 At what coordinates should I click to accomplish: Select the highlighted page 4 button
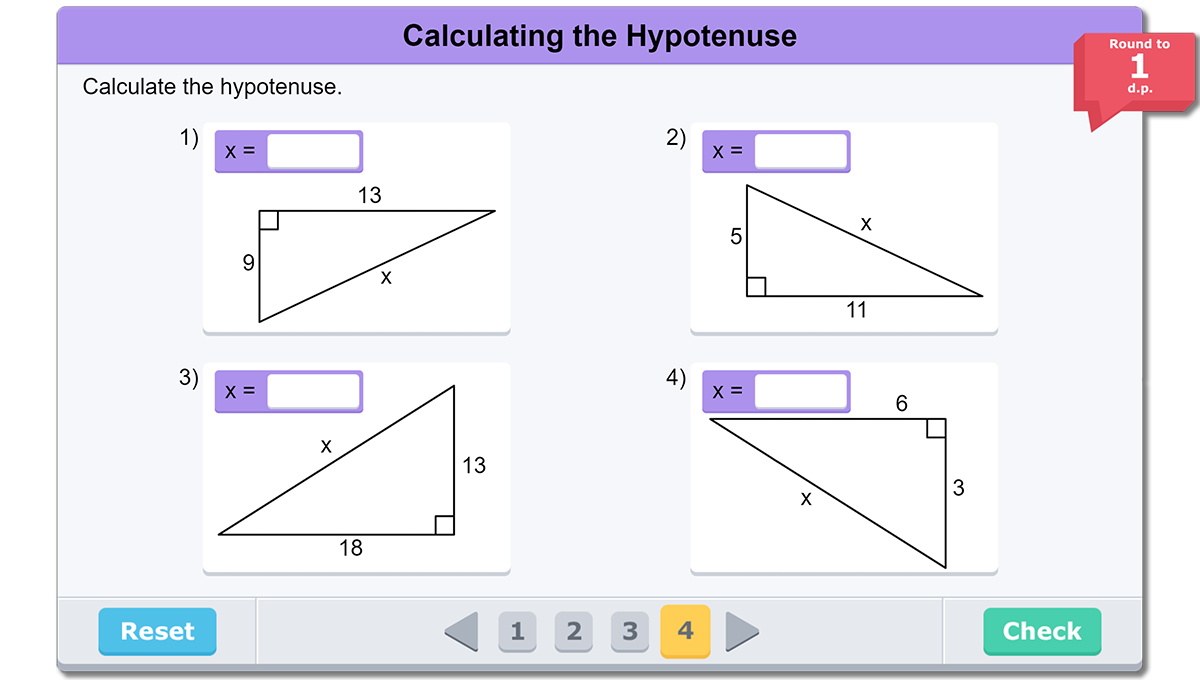pos(685,631)
